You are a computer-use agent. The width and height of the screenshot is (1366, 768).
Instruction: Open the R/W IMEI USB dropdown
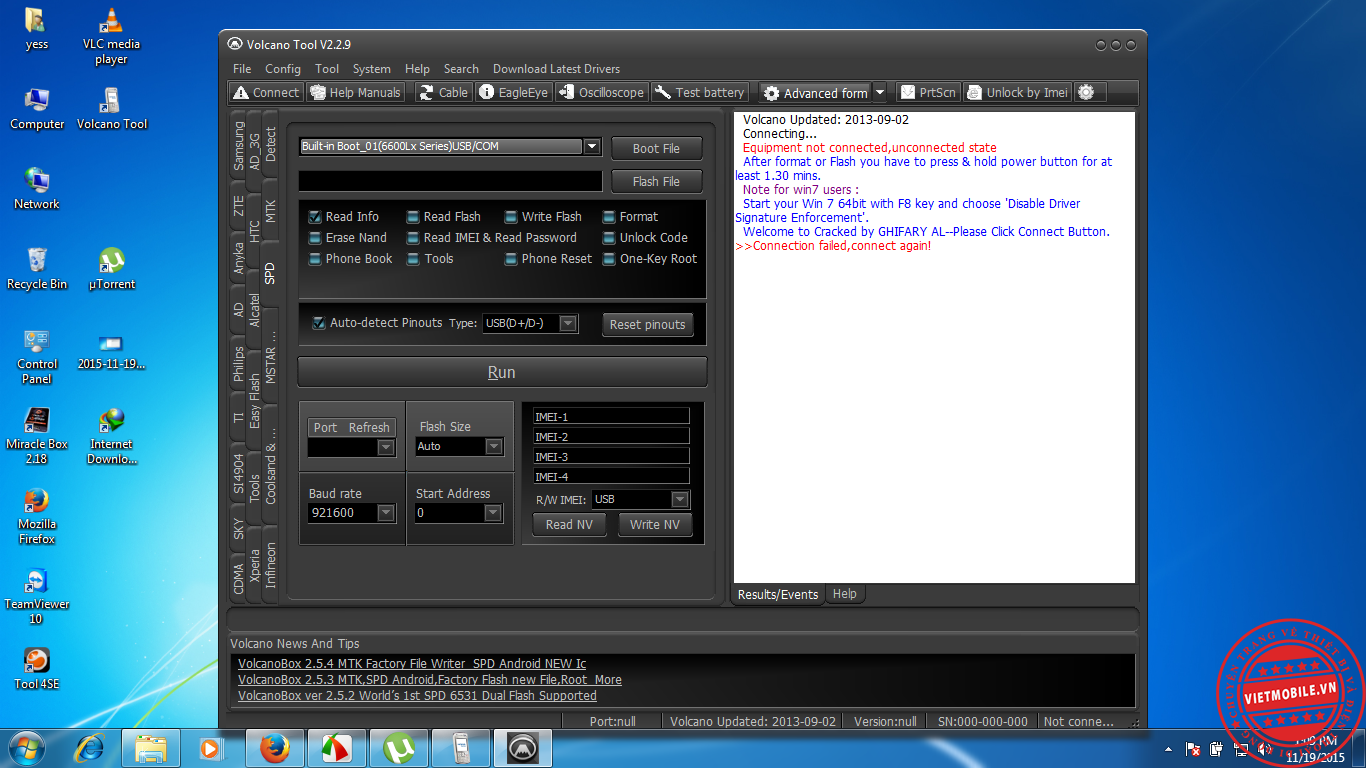pos(680,499)
